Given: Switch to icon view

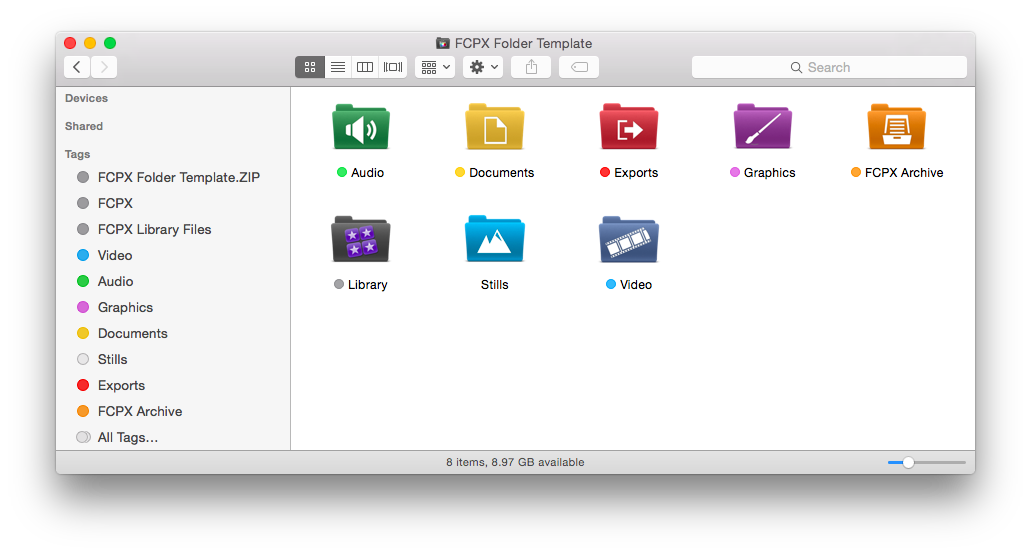Looking at the screenshot, I should click(310, 67).
